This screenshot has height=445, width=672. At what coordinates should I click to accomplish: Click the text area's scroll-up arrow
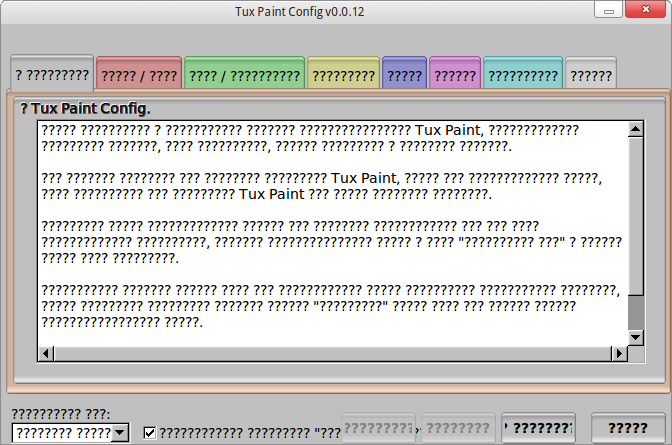point(636,129)
